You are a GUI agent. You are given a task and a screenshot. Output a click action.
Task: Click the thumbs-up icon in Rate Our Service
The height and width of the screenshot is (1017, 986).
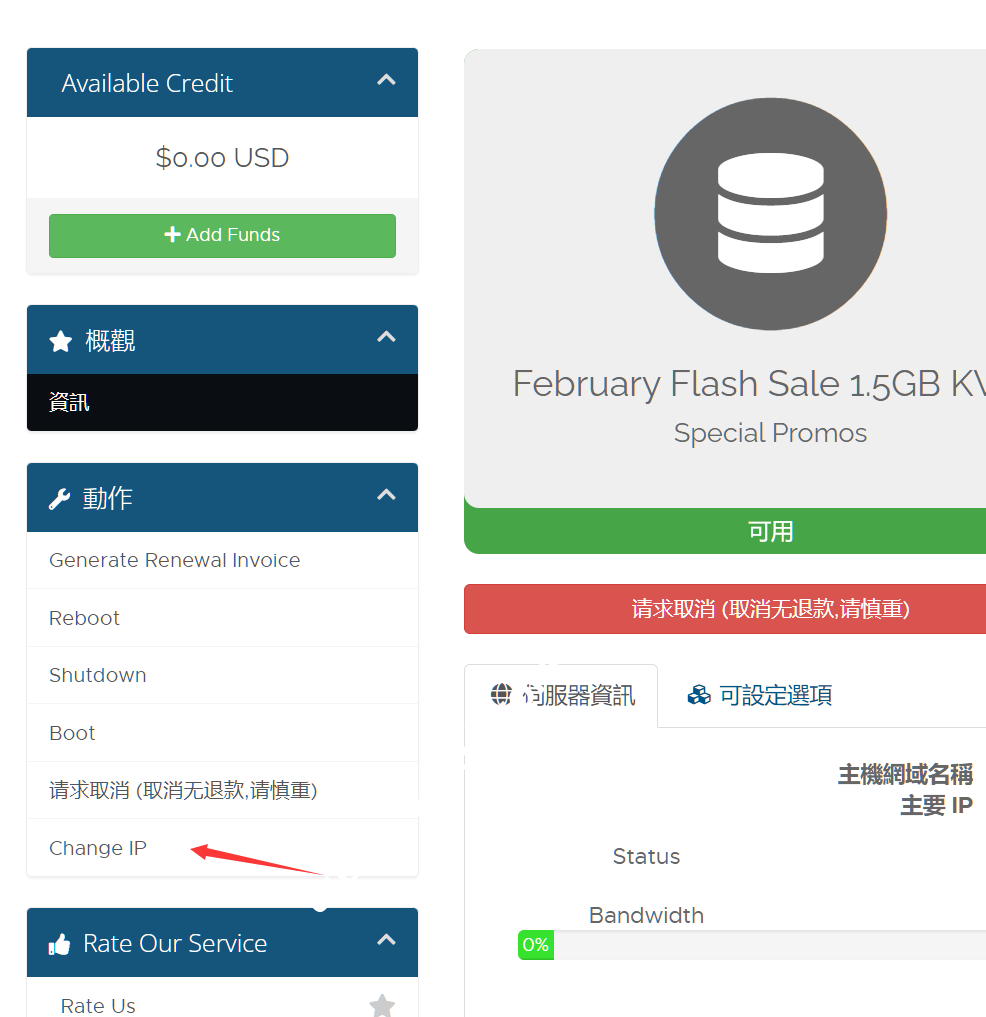coord(60,944)
